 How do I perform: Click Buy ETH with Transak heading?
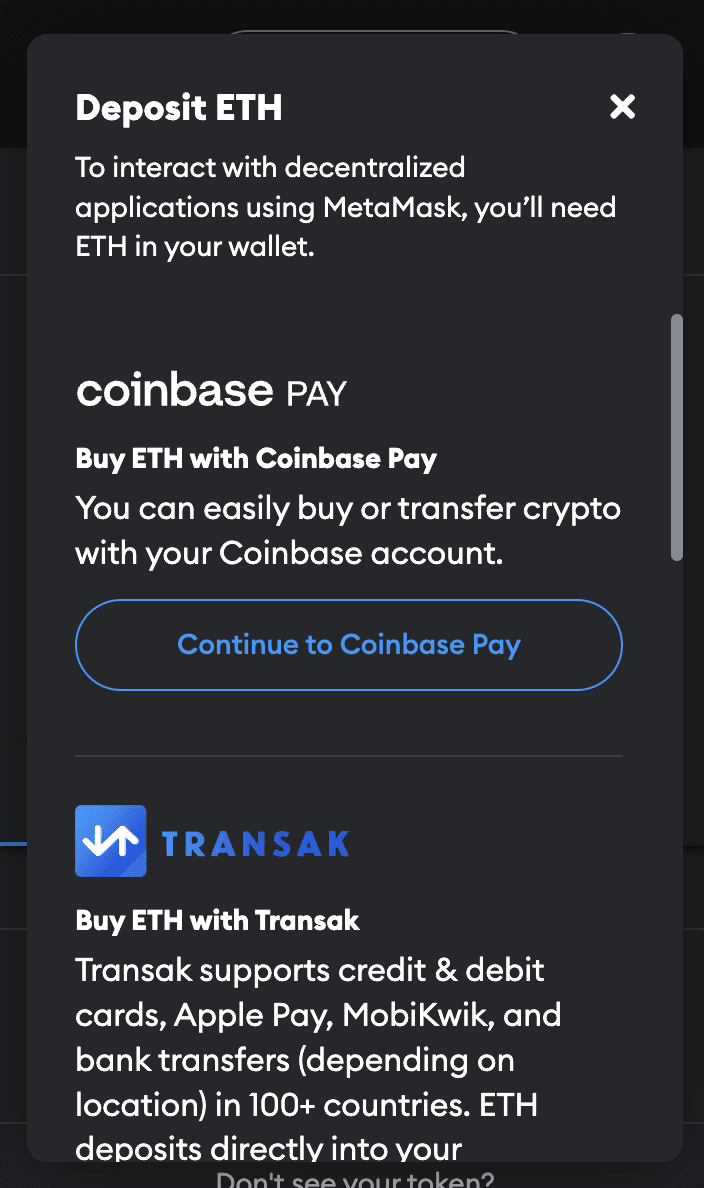point(218,920)
